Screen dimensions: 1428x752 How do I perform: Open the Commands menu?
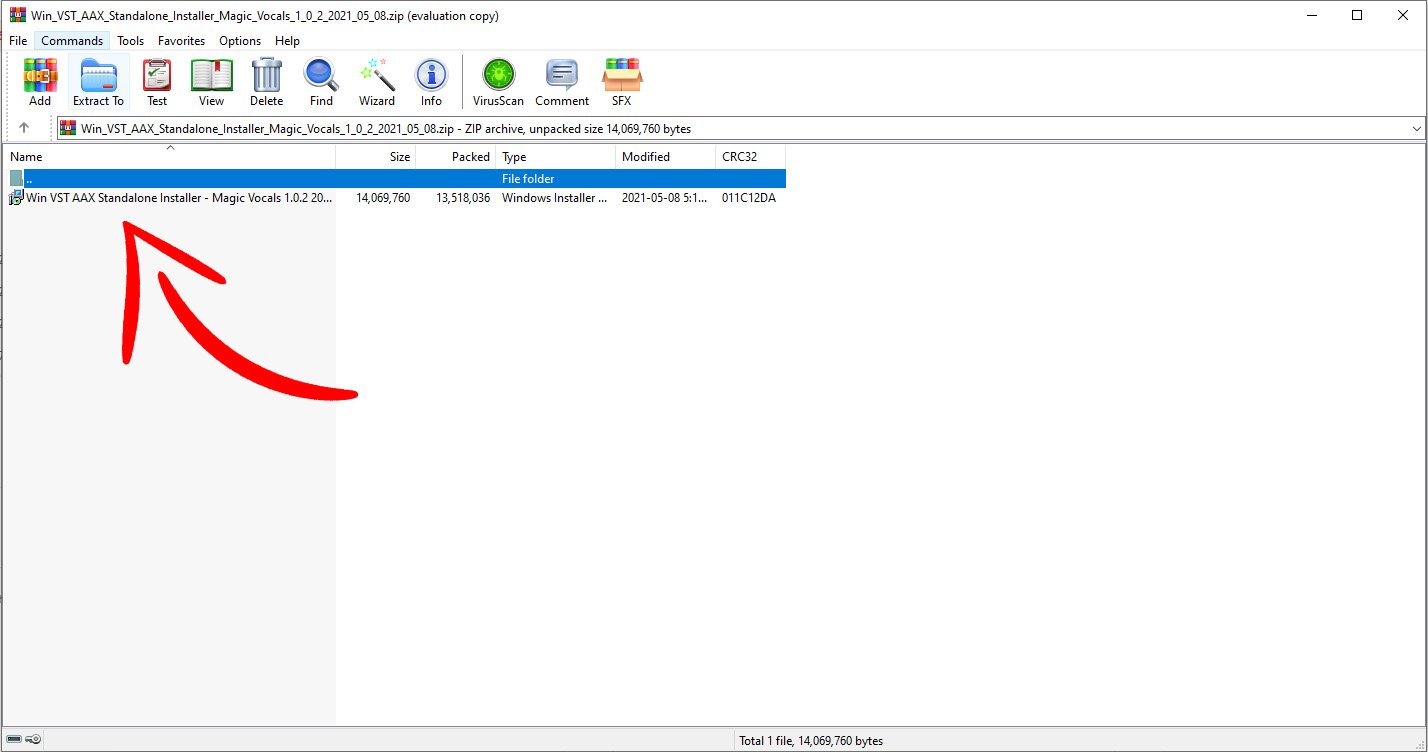[x=72, y=41]
